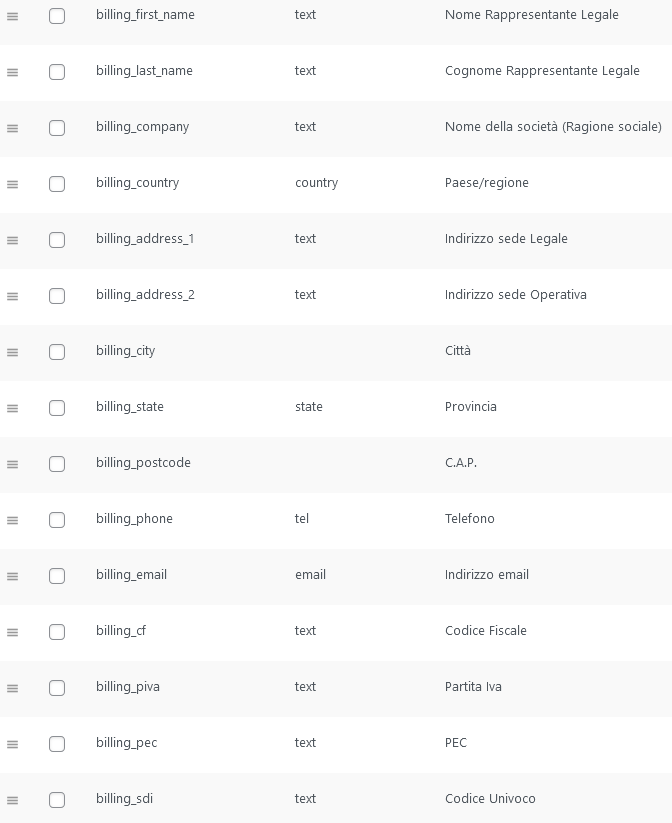Screen dimensions: 672x823
Task: Check the billing_last_name checkbox
Action: point(57,72)
